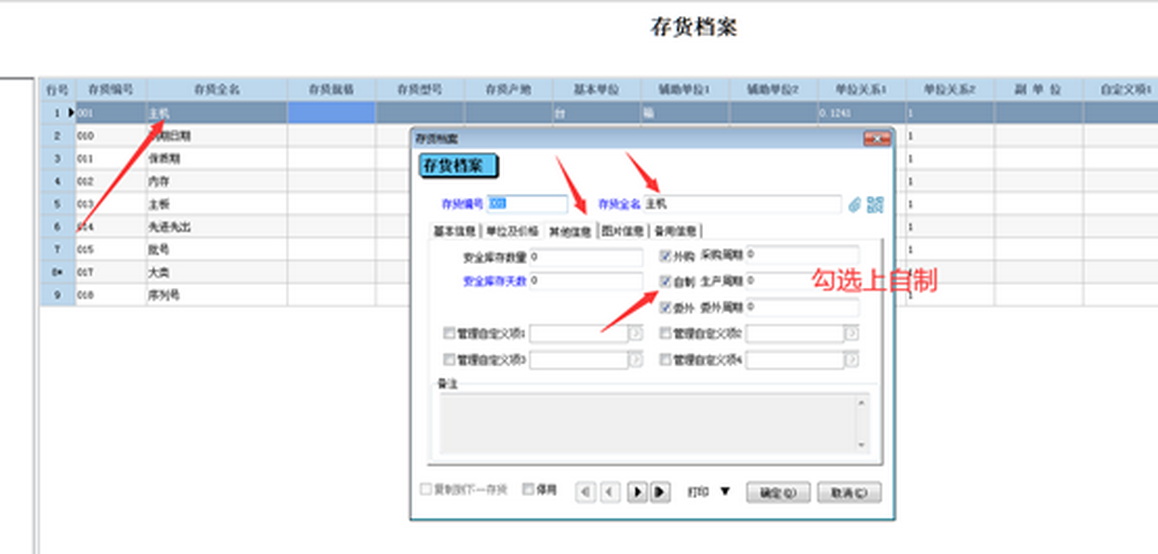Open picker for 管理自定义项3 field

coord(634,360)
